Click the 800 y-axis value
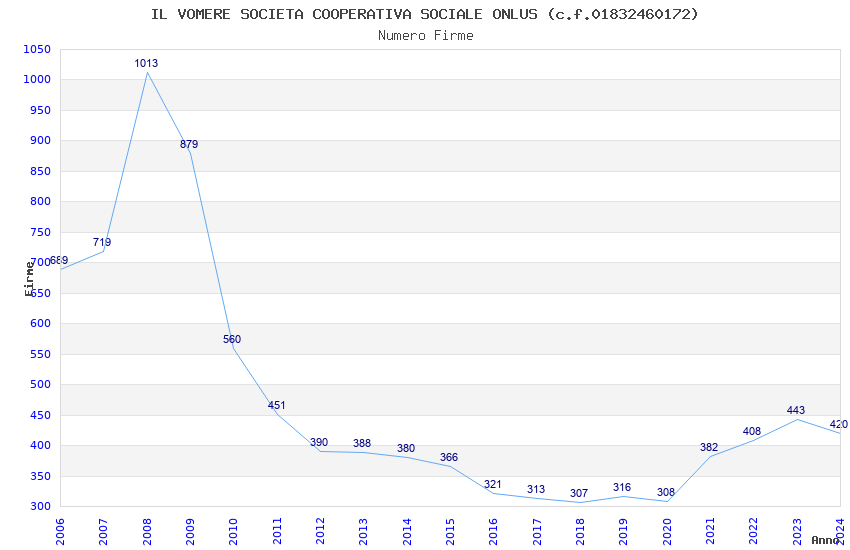850x550 pixels. pyautogui.click(x=41, y=201)
